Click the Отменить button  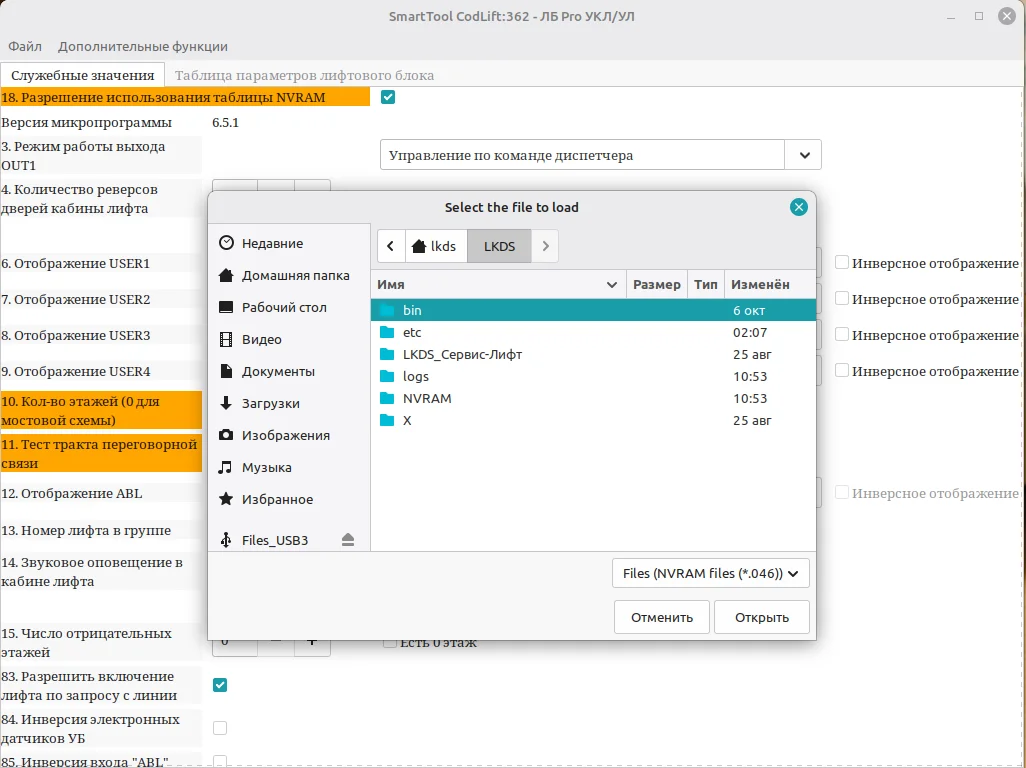(x=662, y=618)
